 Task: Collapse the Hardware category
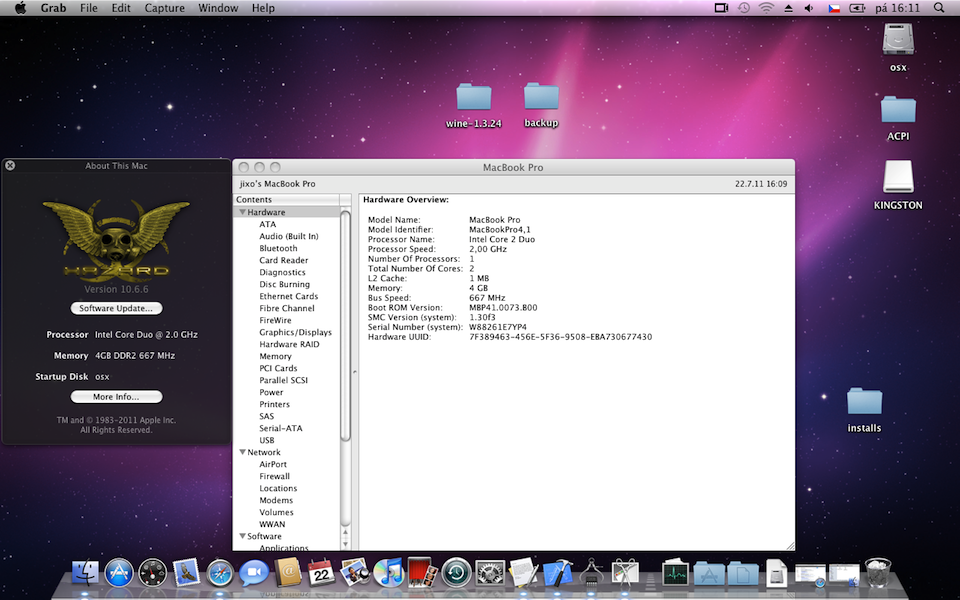242,212
